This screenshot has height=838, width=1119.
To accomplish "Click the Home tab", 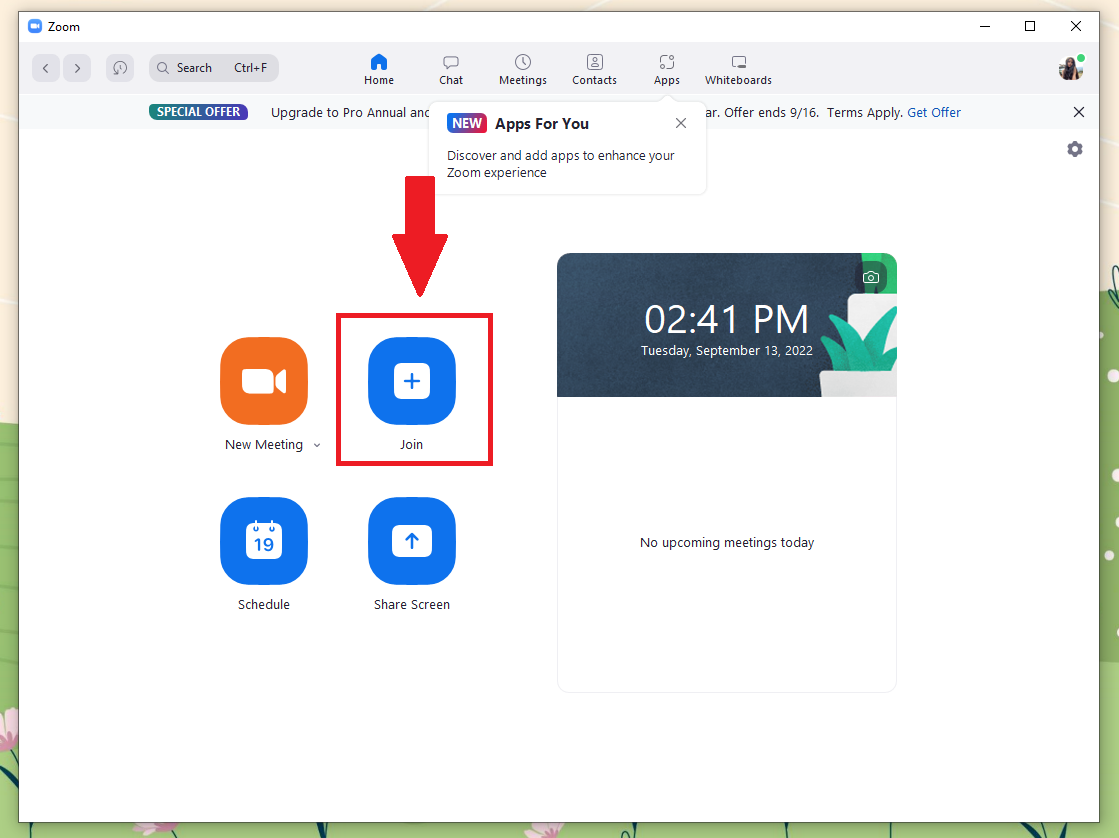I will [x=379, y=69].
